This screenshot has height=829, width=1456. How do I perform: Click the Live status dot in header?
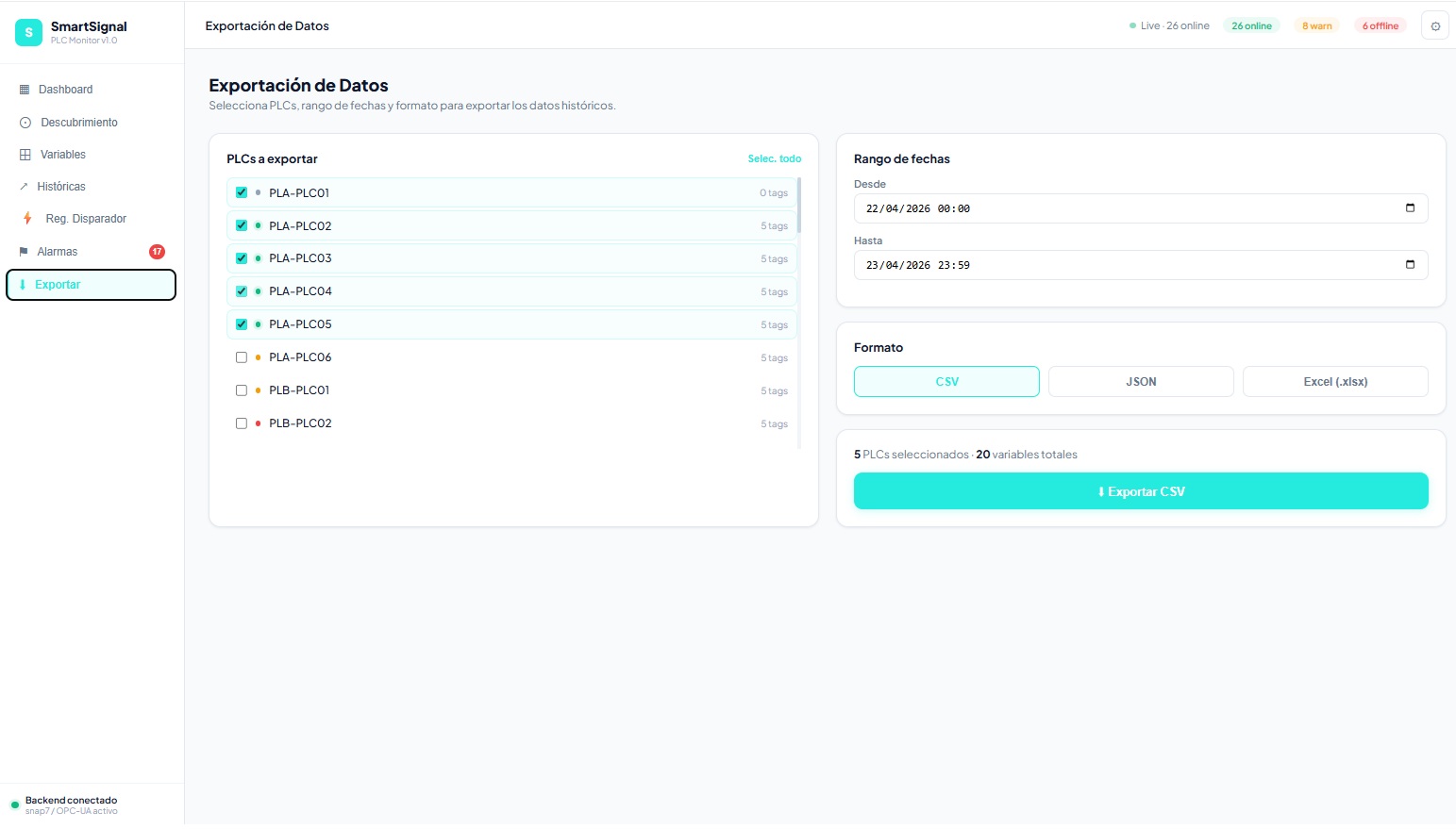click(1132, 26)
